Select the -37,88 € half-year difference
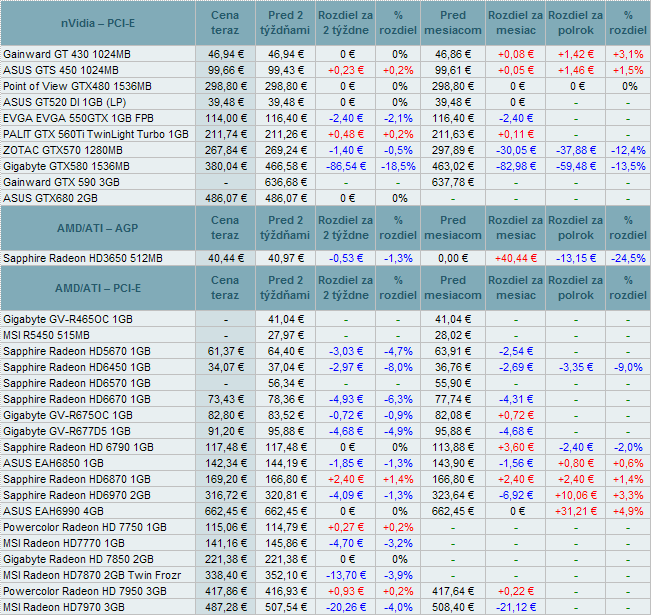The height and width of the screenshot is (615, 651). 576,150
